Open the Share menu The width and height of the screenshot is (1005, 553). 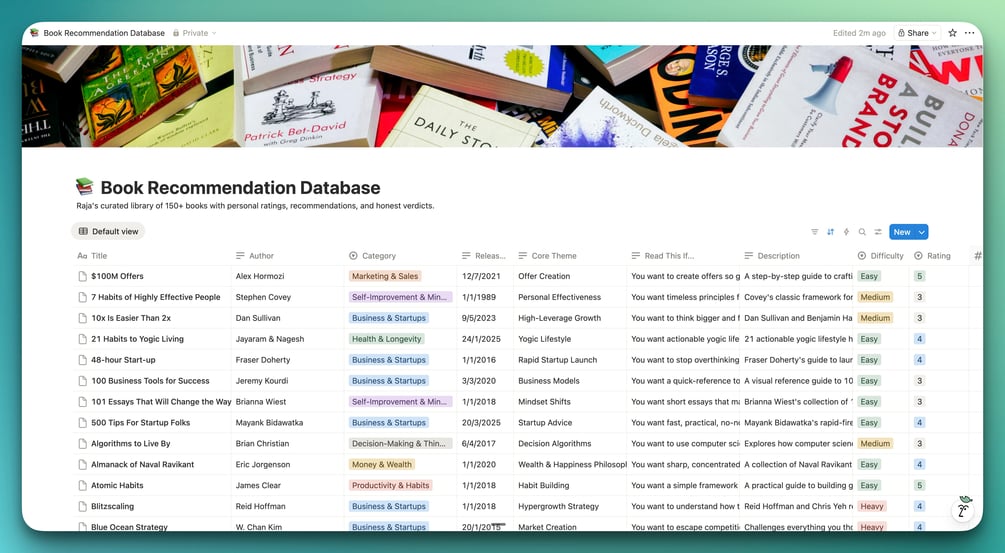click(x=917, y=33)
